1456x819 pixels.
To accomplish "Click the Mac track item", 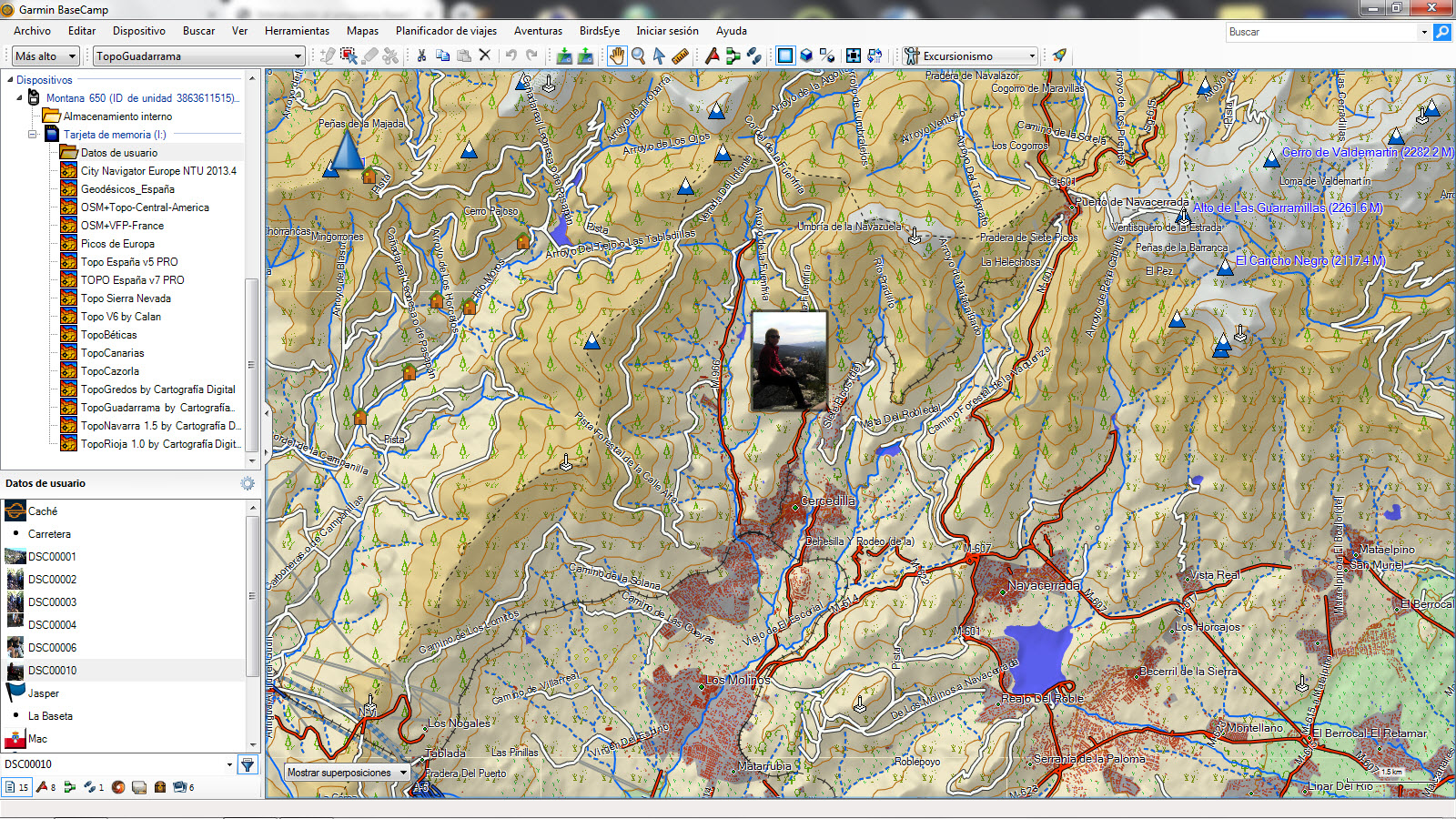I will click(x=37, y=739).
